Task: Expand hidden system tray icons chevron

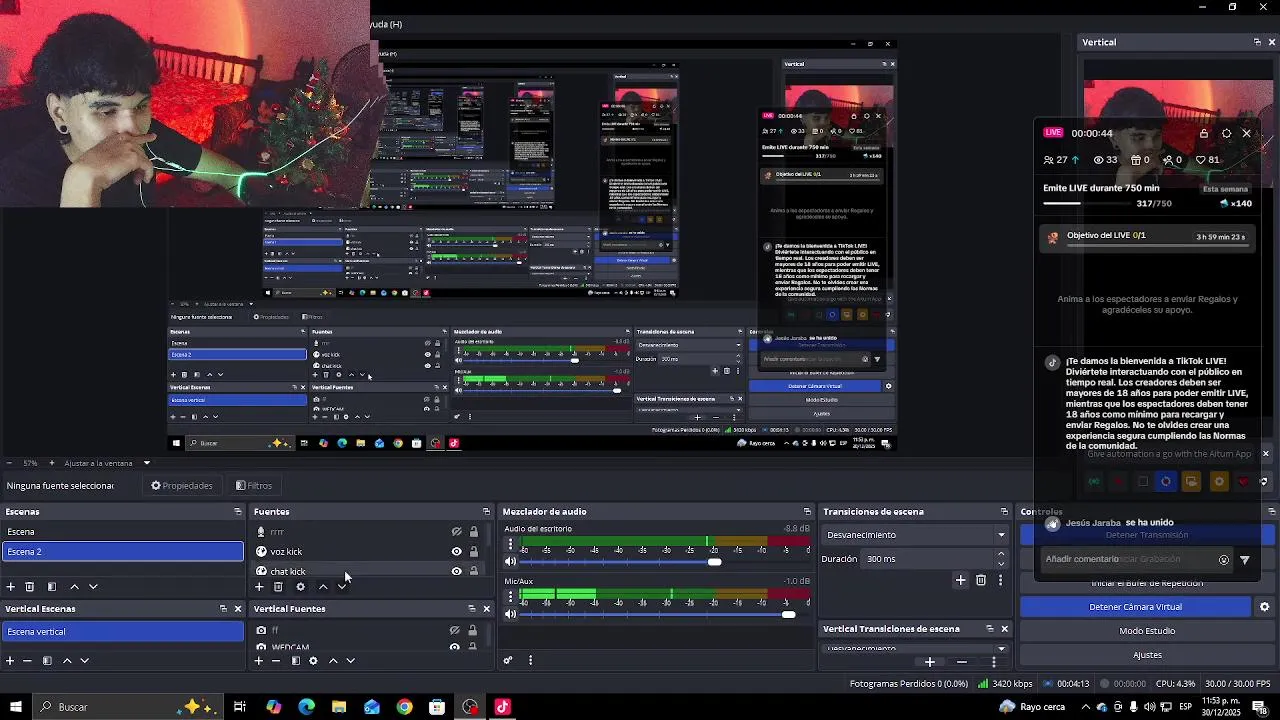Action: click(x=1086, y=707)
